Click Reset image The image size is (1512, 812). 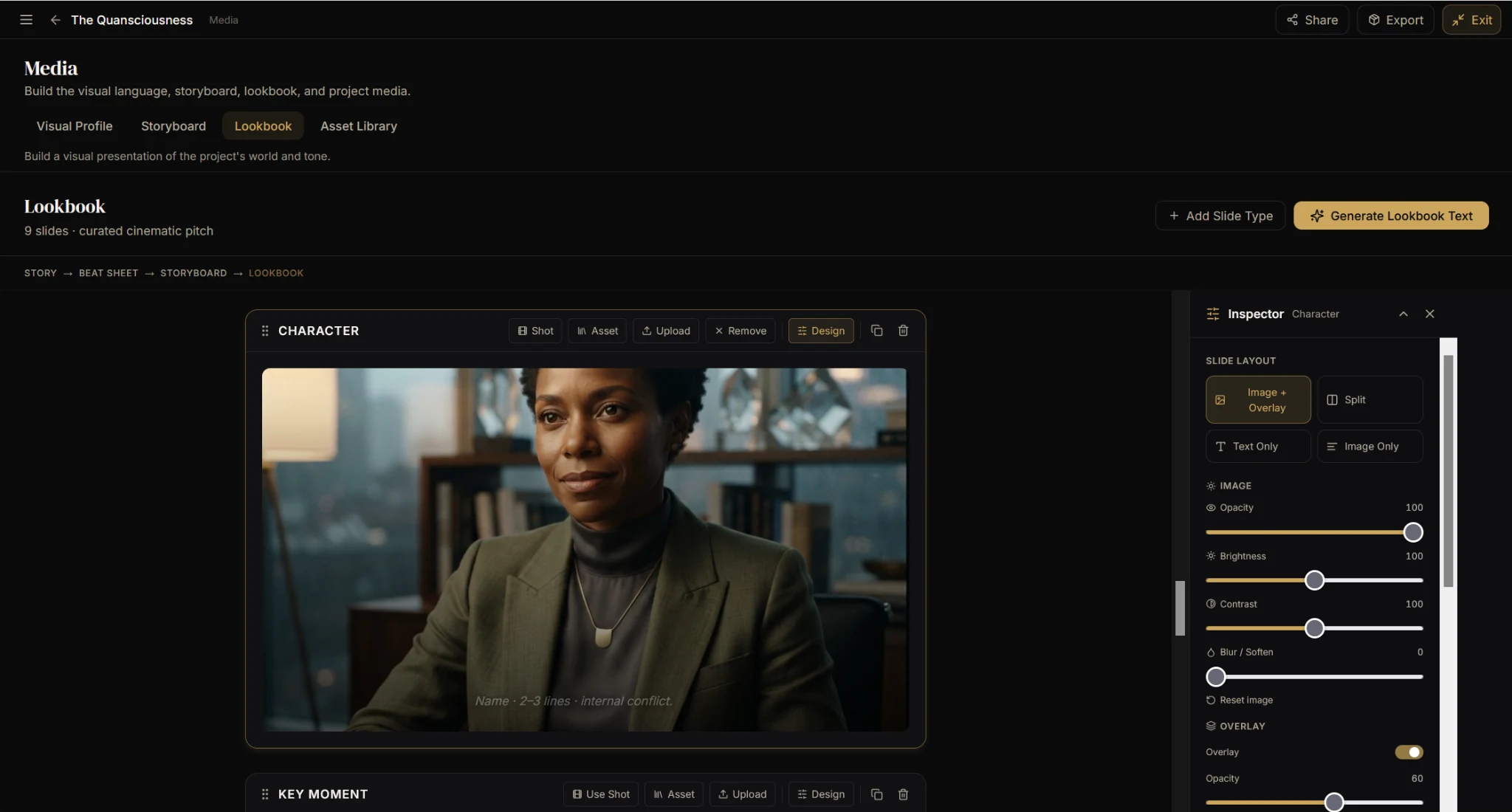[x=1240, y=700]
